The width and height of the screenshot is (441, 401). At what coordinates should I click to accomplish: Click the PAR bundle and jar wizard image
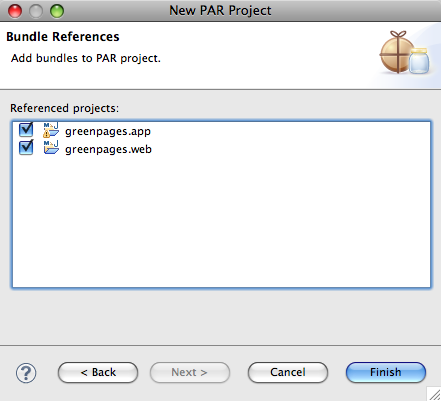click(404, 52)
